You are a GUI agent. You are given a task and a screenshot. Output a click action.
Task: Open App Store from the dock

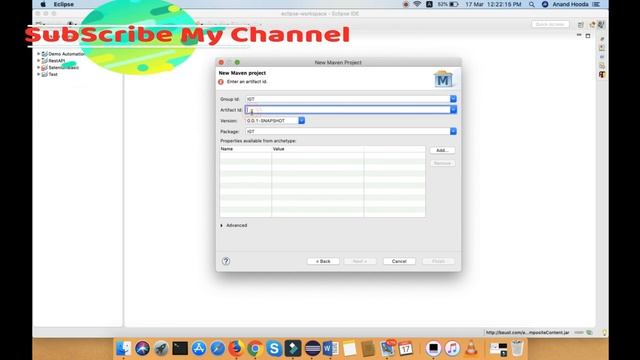(199, 348)
